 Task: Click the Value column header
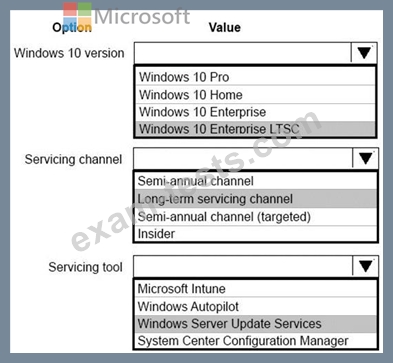(x=225, y=27)
